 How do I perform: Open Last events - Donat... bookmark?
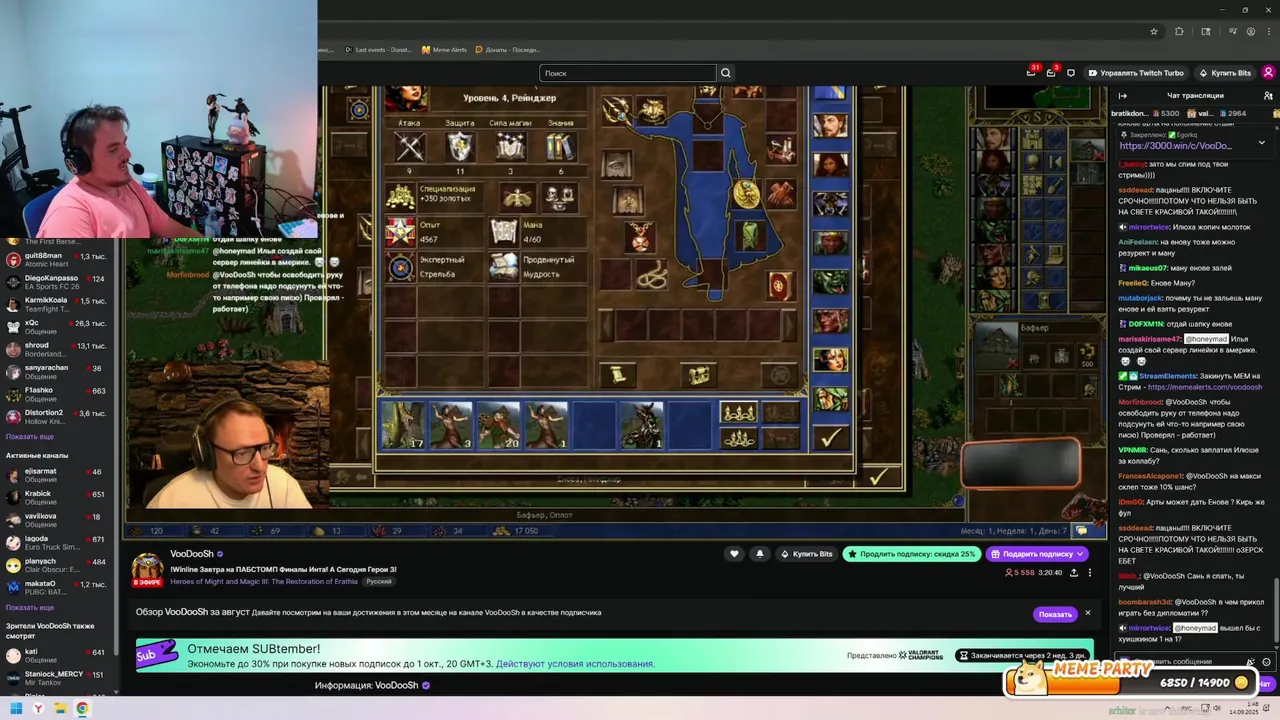tap(378, 50)
